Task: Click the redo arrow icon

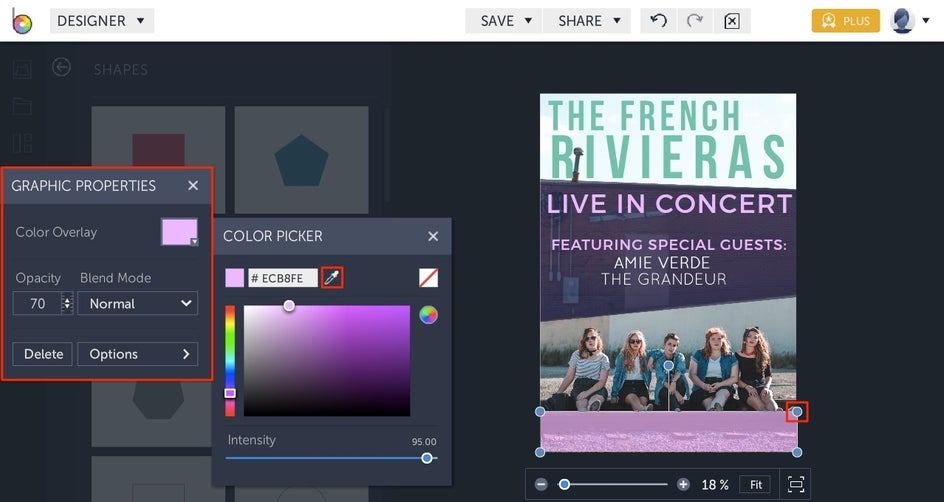Action: pyautogui.click(x=695, y=20)
